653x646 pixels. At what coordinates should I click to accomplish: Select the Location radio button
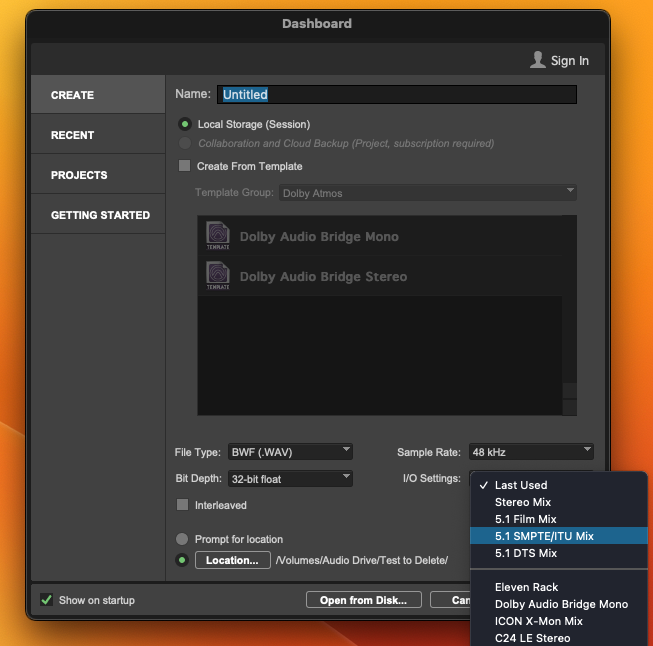coord(182,560)
